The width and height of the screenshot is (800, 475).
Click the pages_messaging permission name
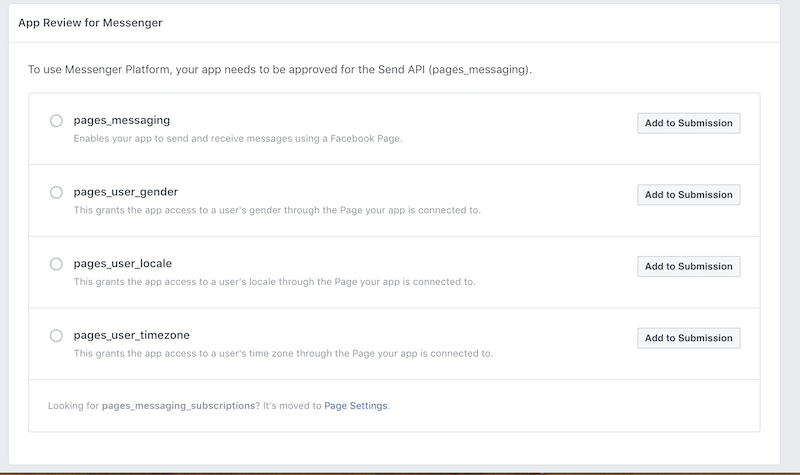pyautogui.click(x=121, y=120)
